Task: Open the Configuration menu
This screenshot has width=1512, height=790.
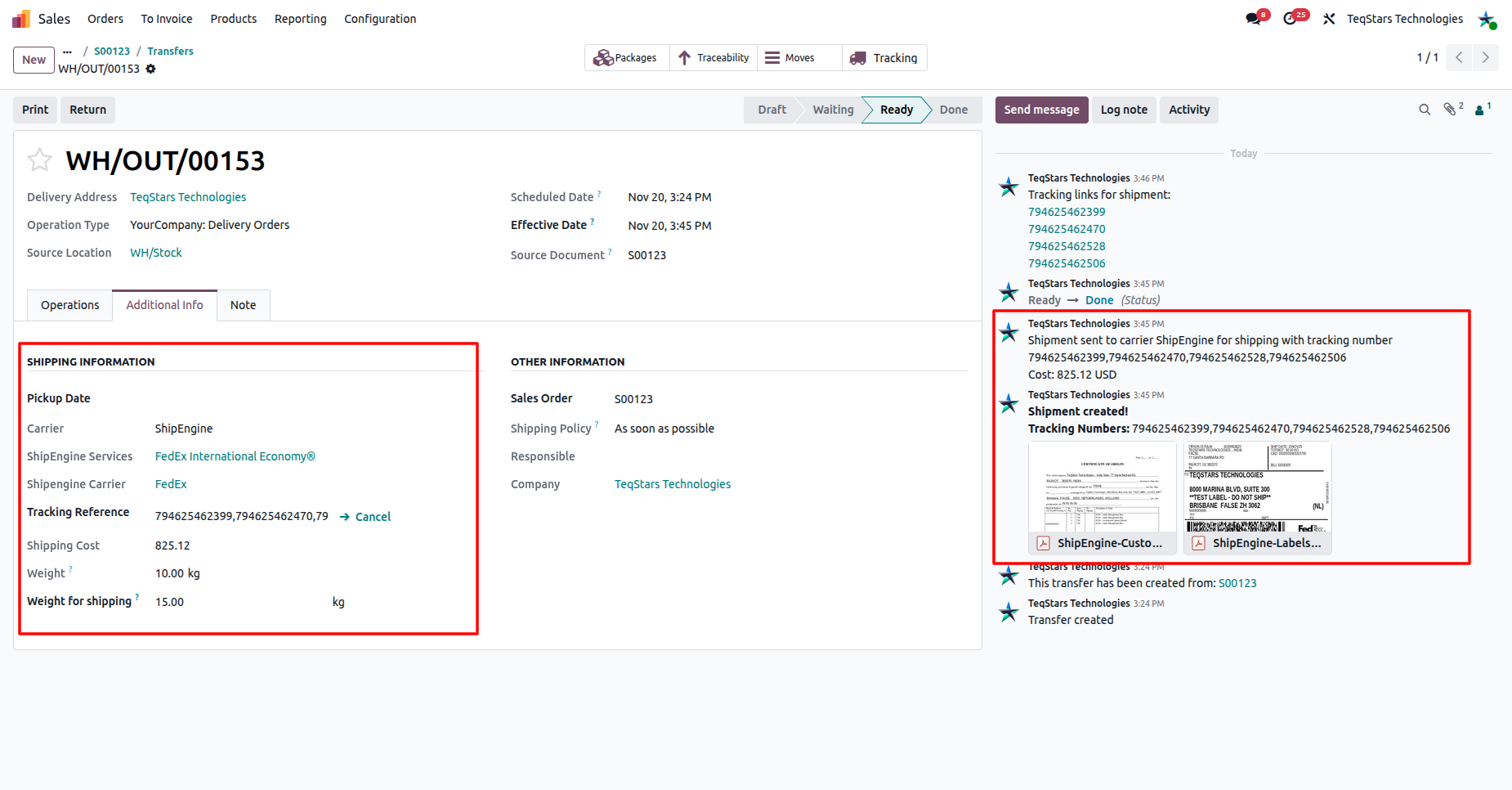Action: click(380, 19)
